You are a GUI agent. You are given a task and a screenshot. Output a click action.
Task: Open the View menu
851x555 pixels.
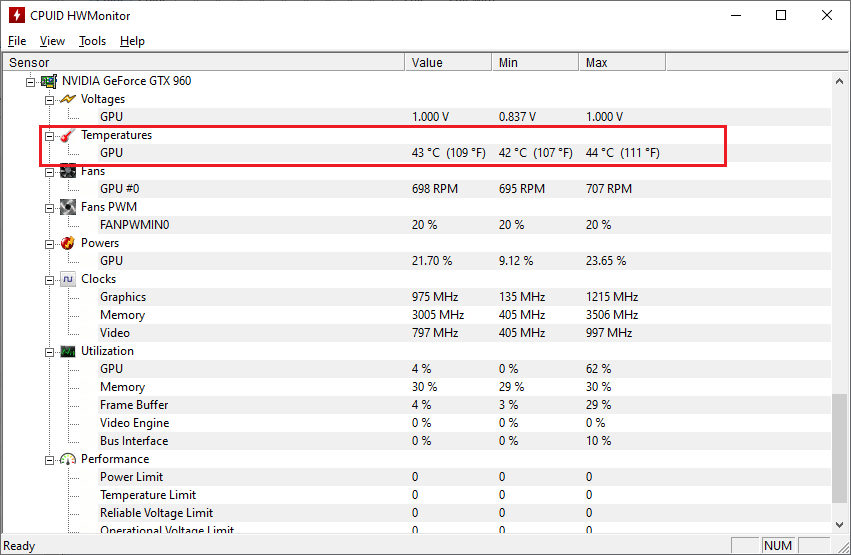pos(52,41)
